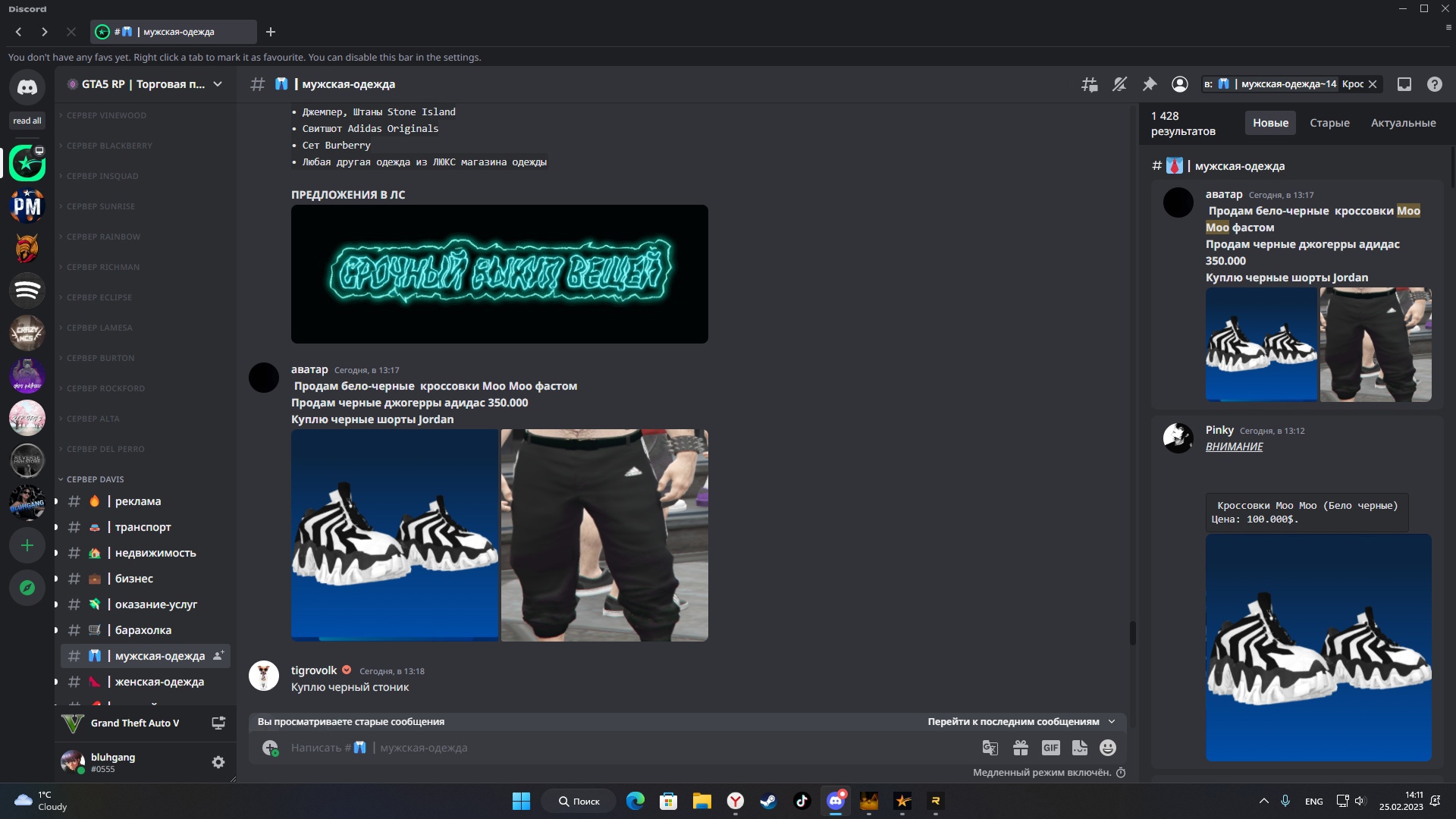Select the Новые search results tab
Image resolution: width=1456 pixels, height=819 pixels.
coord(1270,123)
